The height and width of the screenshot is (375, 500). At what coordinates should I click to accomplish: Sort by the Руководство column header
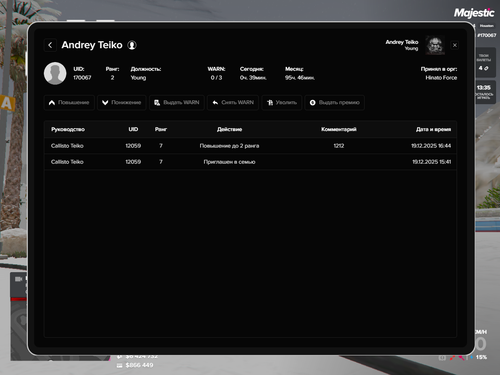tap(68, 129)
